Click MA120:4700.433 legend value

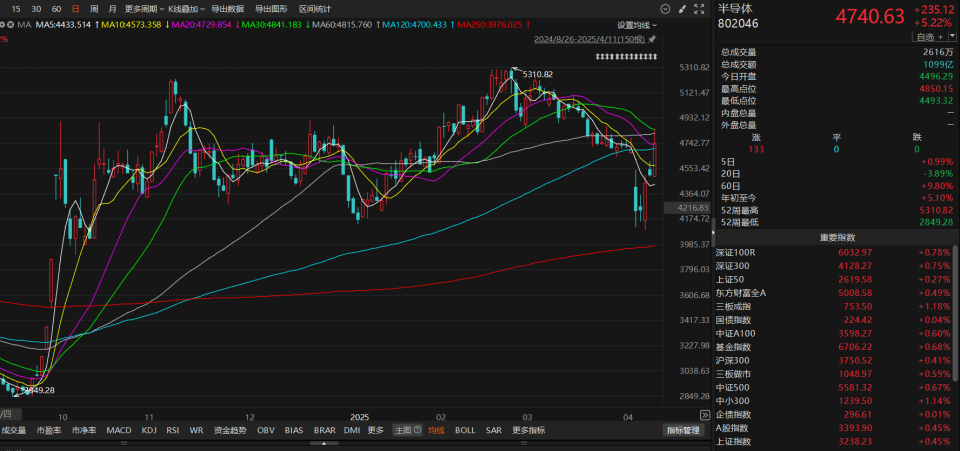(414, 25)
